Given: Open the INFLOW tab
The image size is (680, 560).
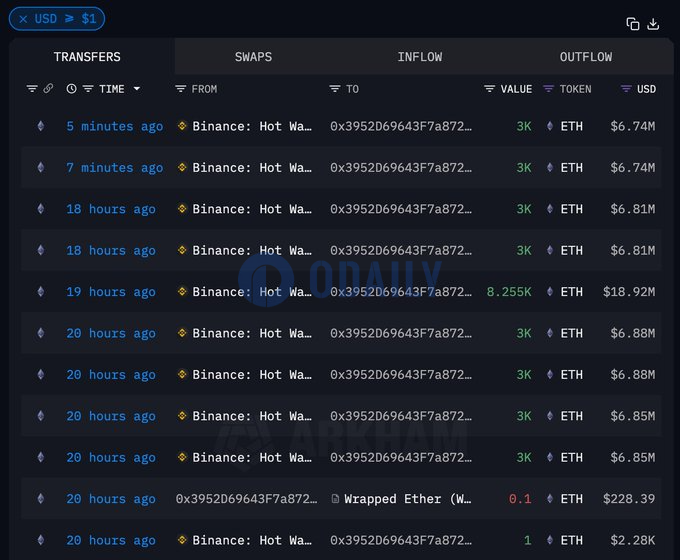Looking at the screenshot, I should coord(420,57).
